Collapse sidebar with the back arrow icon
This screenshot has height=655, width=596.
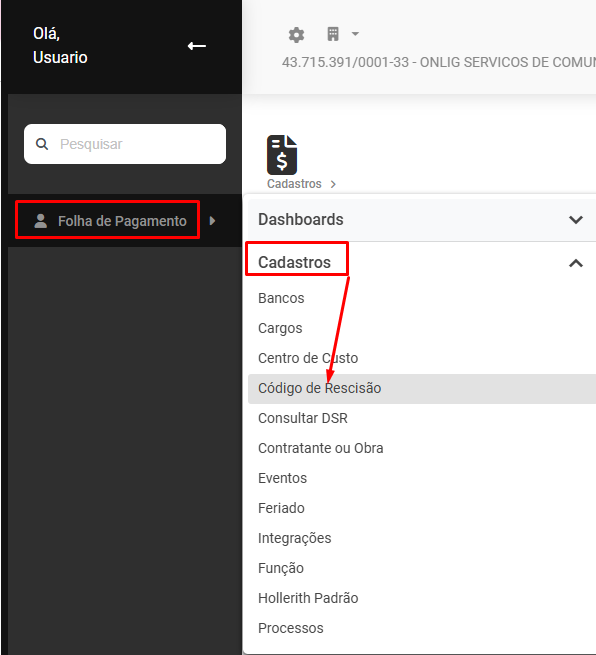tap(197, 46)
